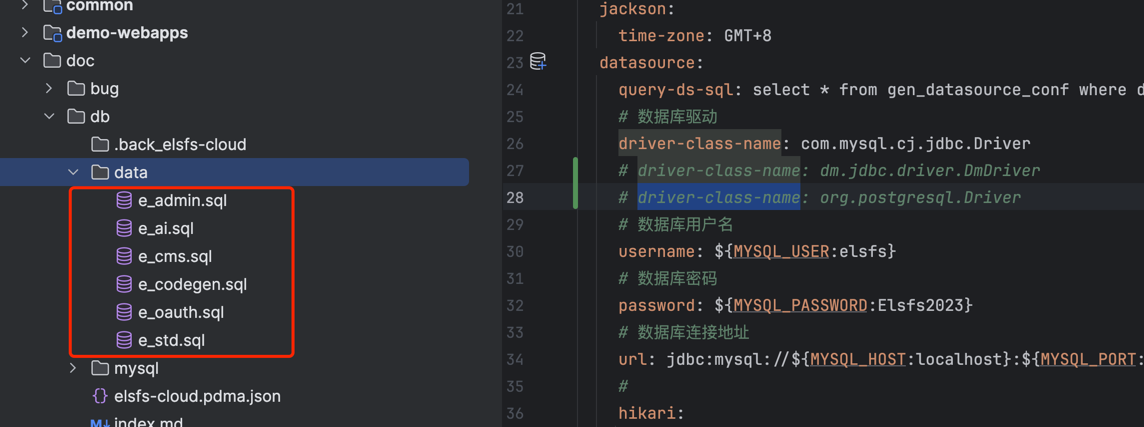Click the e_ai.sql database file icon
The width and height of the screenshot is (1144, 427).
(124, 228)
